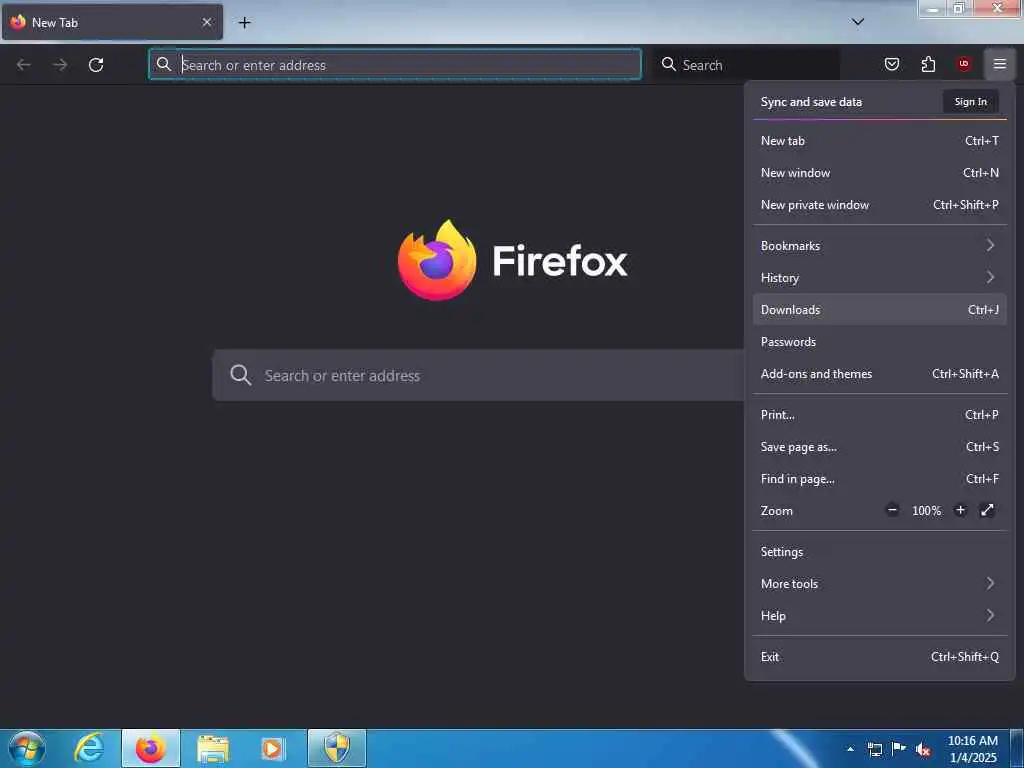Close the New Tab tab

[x=206, y=22]
